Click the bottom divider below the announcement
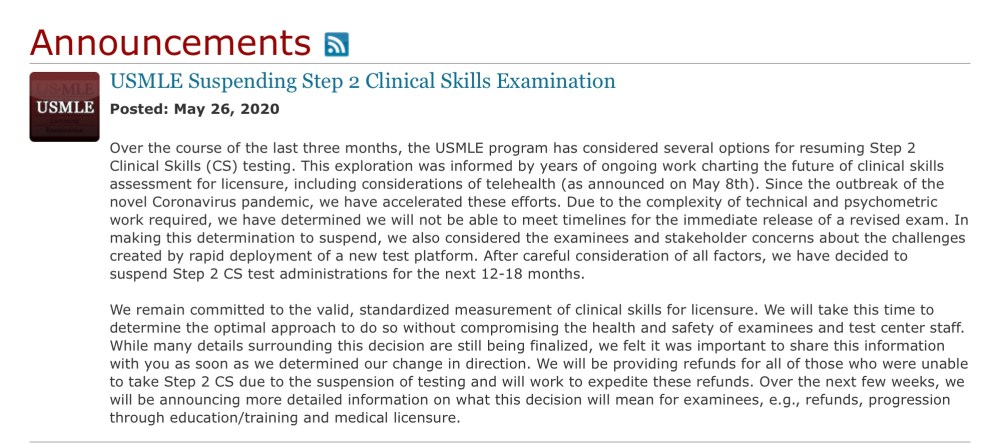This screenshot has height=444, width=1000. (x=500, y=441)
